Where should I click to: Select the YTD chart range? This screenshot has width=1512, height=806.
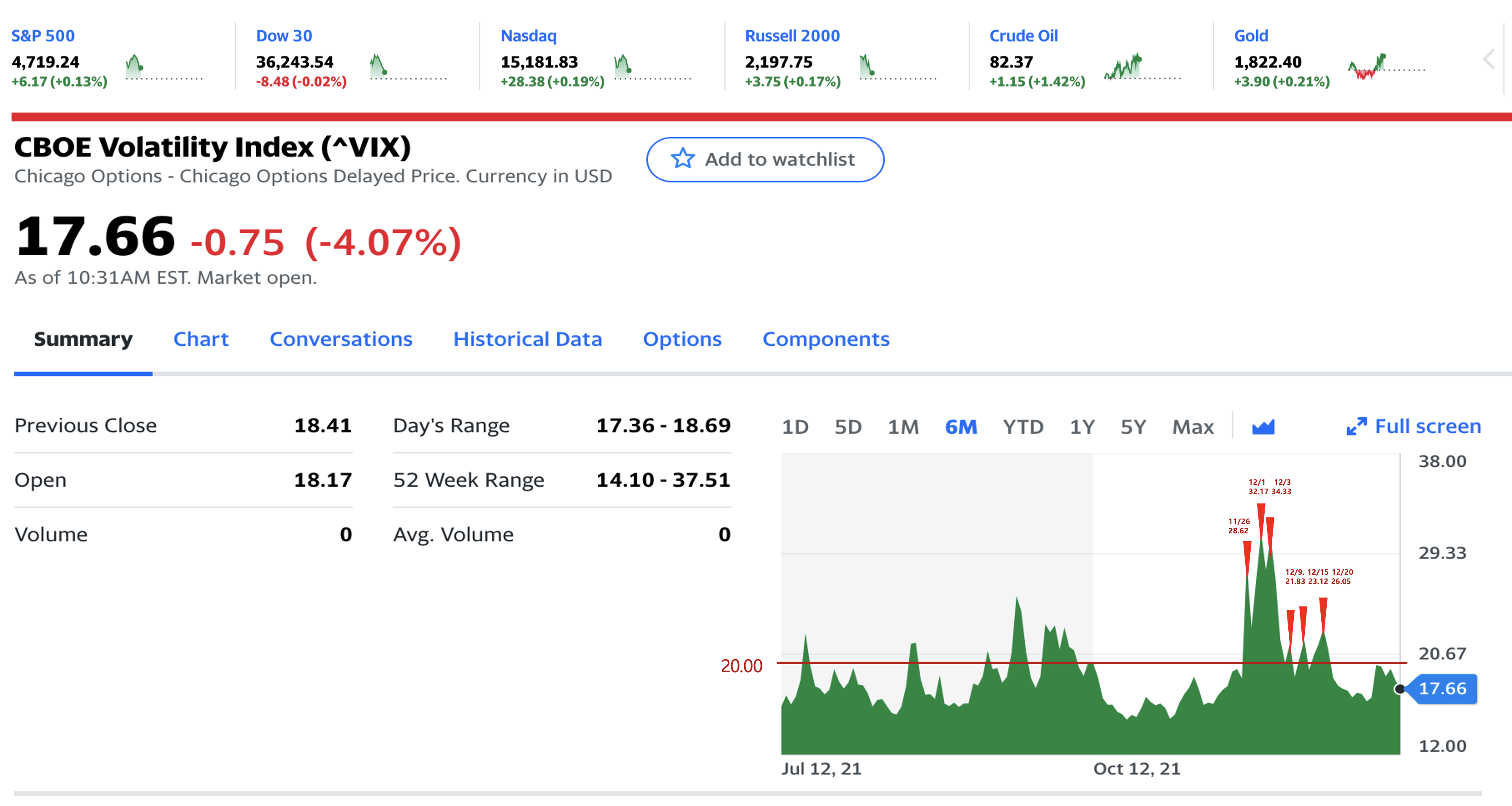coord(1023,427)
